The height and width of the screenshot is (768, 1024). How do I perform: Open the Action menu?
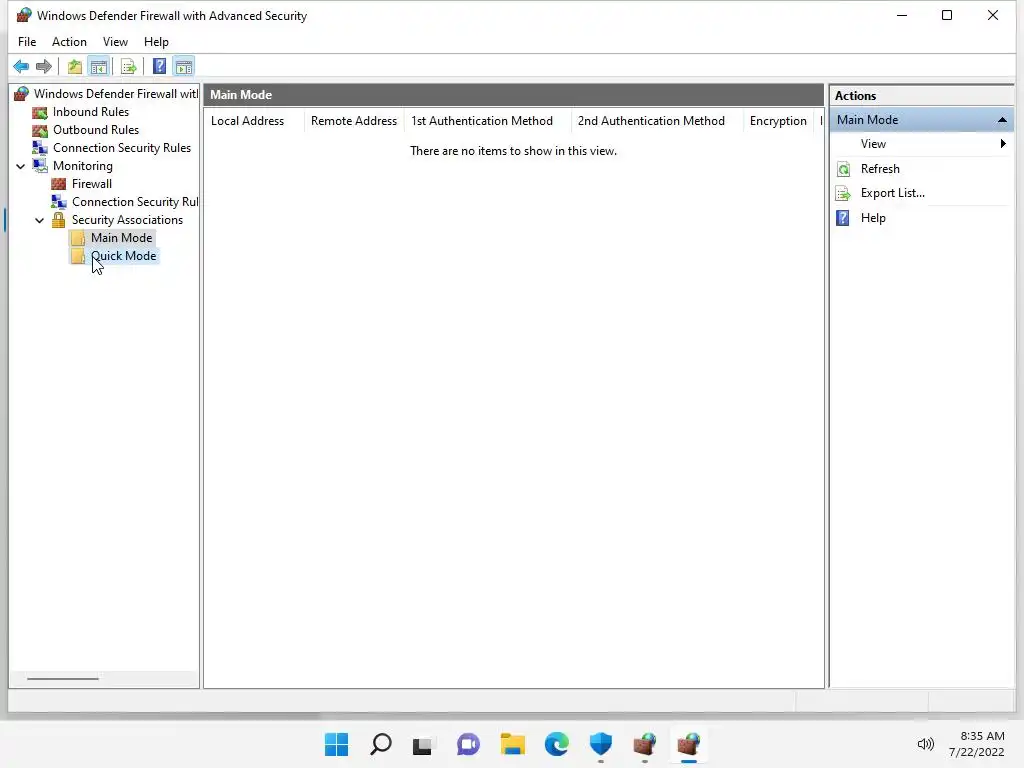[69, 42]
